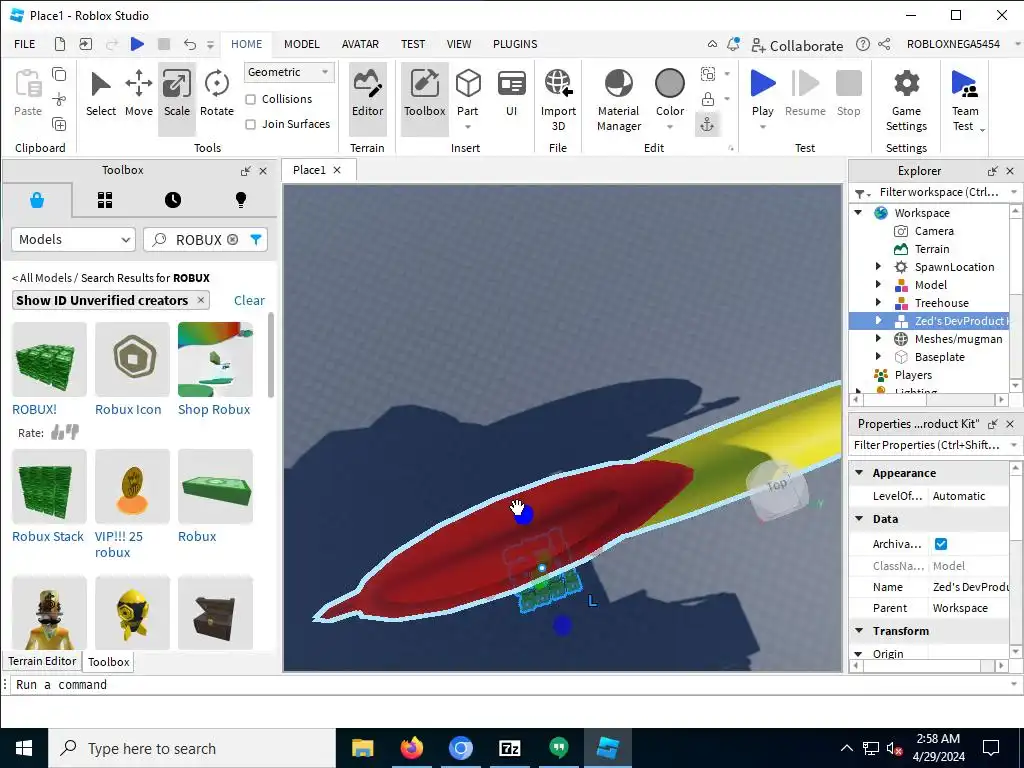The height and width of the screenshot is (768, 1024).
Task: Insert a new Part
Action: [468, 98]
